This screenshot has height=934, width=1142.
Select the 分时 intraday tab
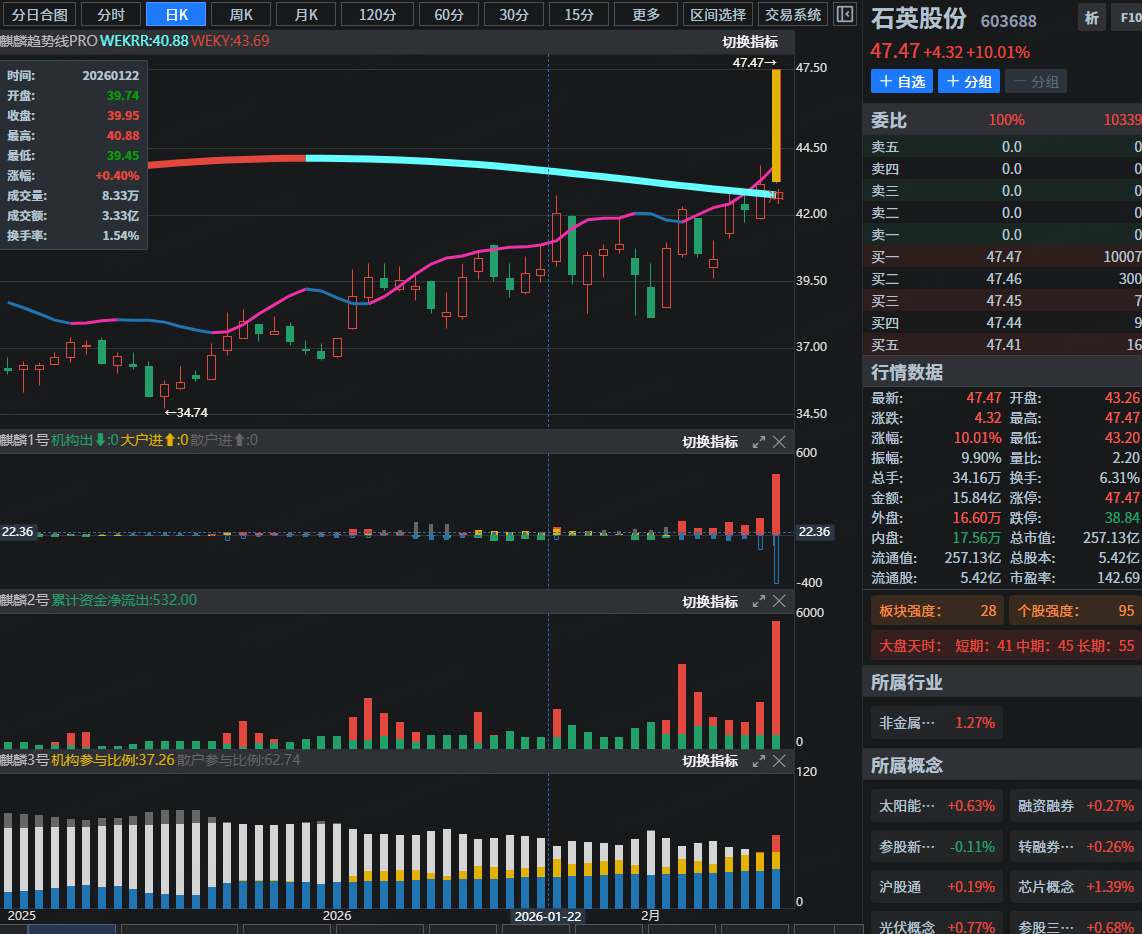pos(111,14)
